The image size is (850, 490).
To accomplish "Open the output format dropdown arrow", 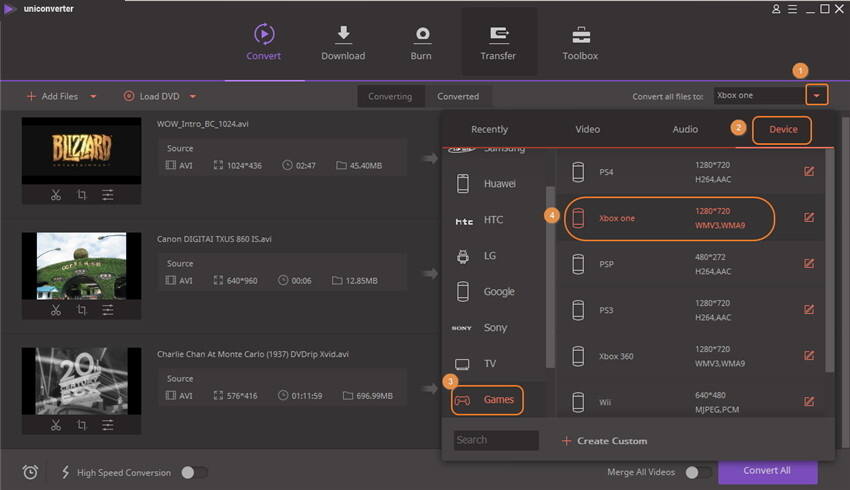I will point(816,96).
